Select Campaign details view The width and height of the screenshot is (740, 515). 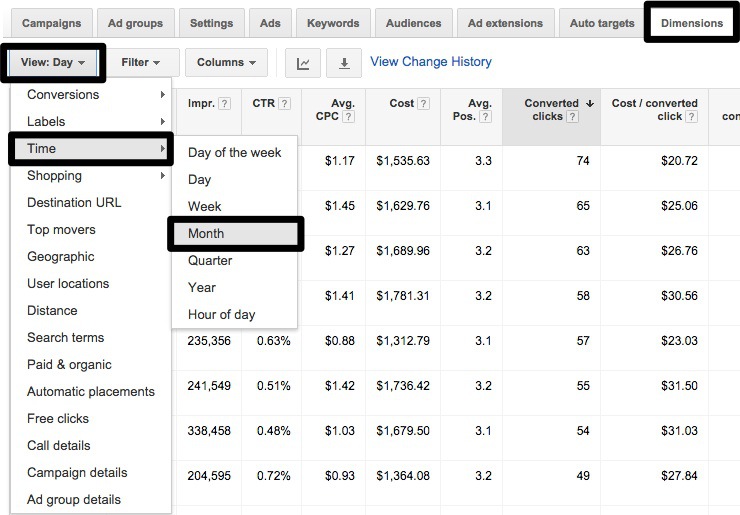91,473
